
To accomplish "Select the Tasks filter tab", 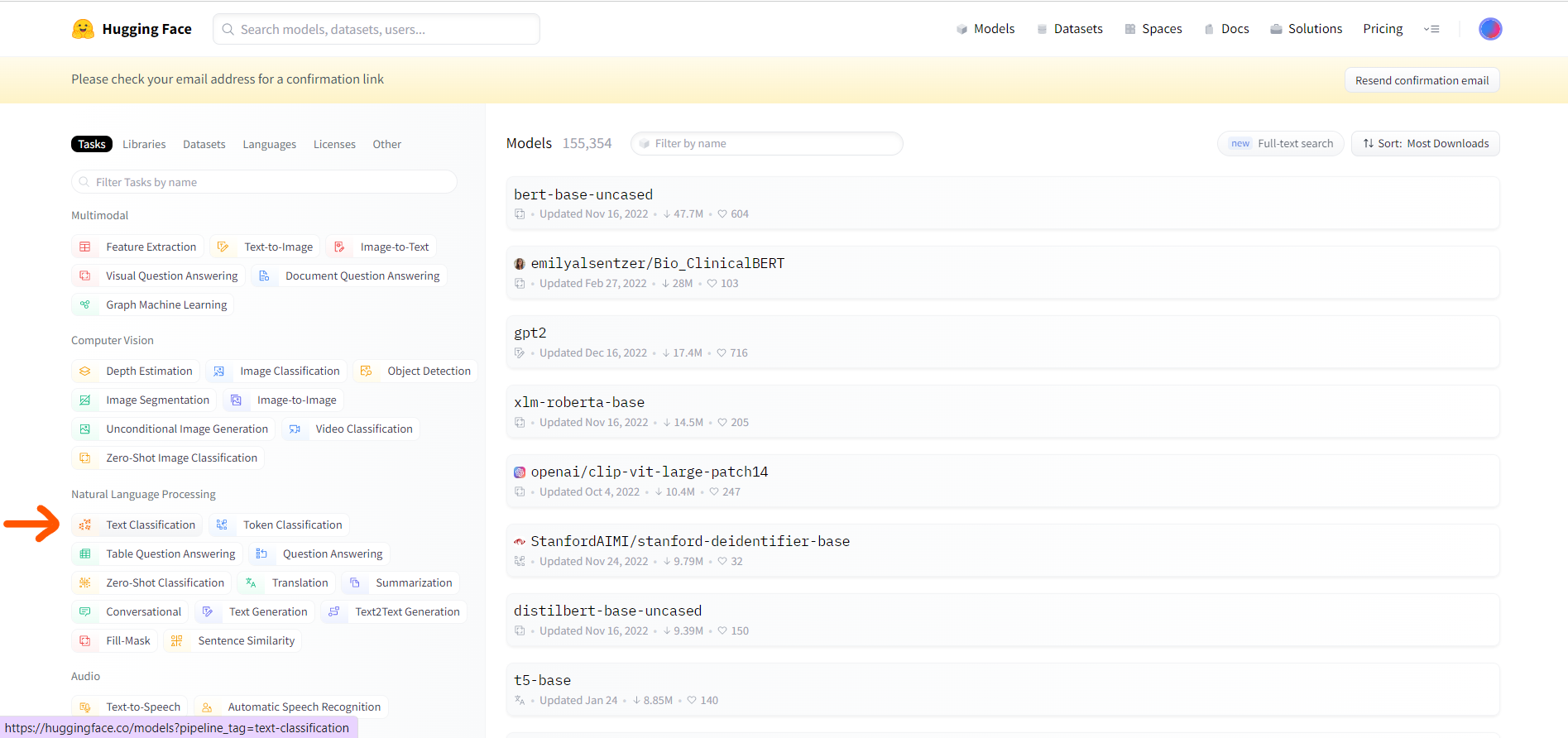I will tap(92, 144).
